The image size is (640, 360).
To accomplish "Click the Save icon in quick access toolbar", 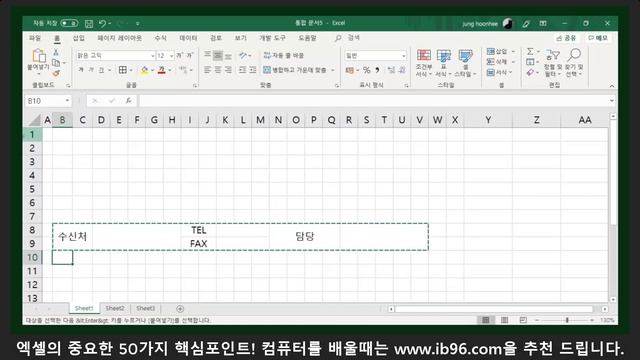I will [89, 24].
